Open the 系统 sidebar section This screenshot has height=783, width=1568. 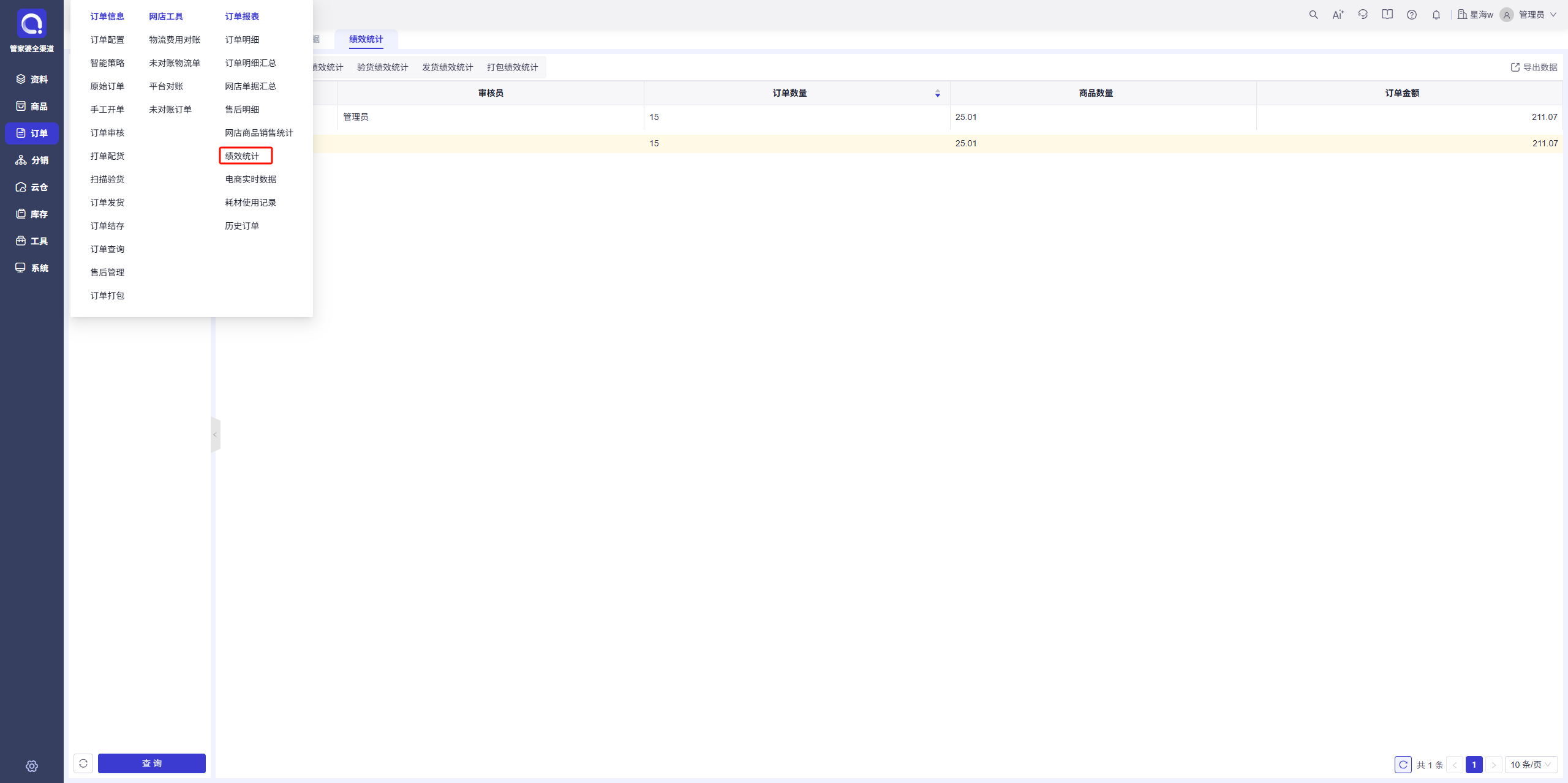tap(32, 268)
